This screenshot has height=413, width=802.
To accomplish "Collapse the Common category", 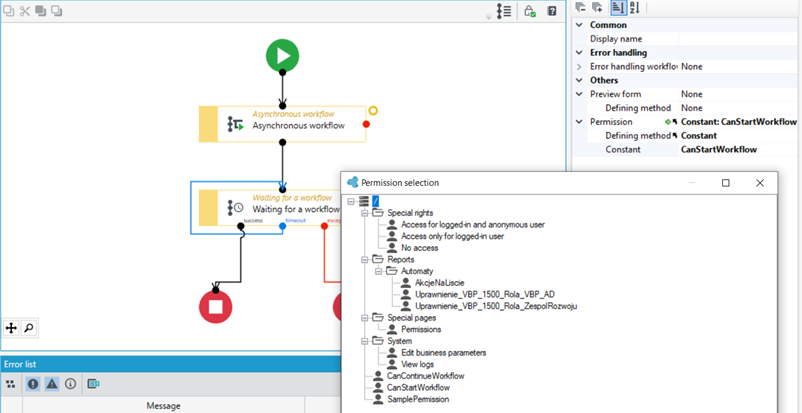I will 579,25.
